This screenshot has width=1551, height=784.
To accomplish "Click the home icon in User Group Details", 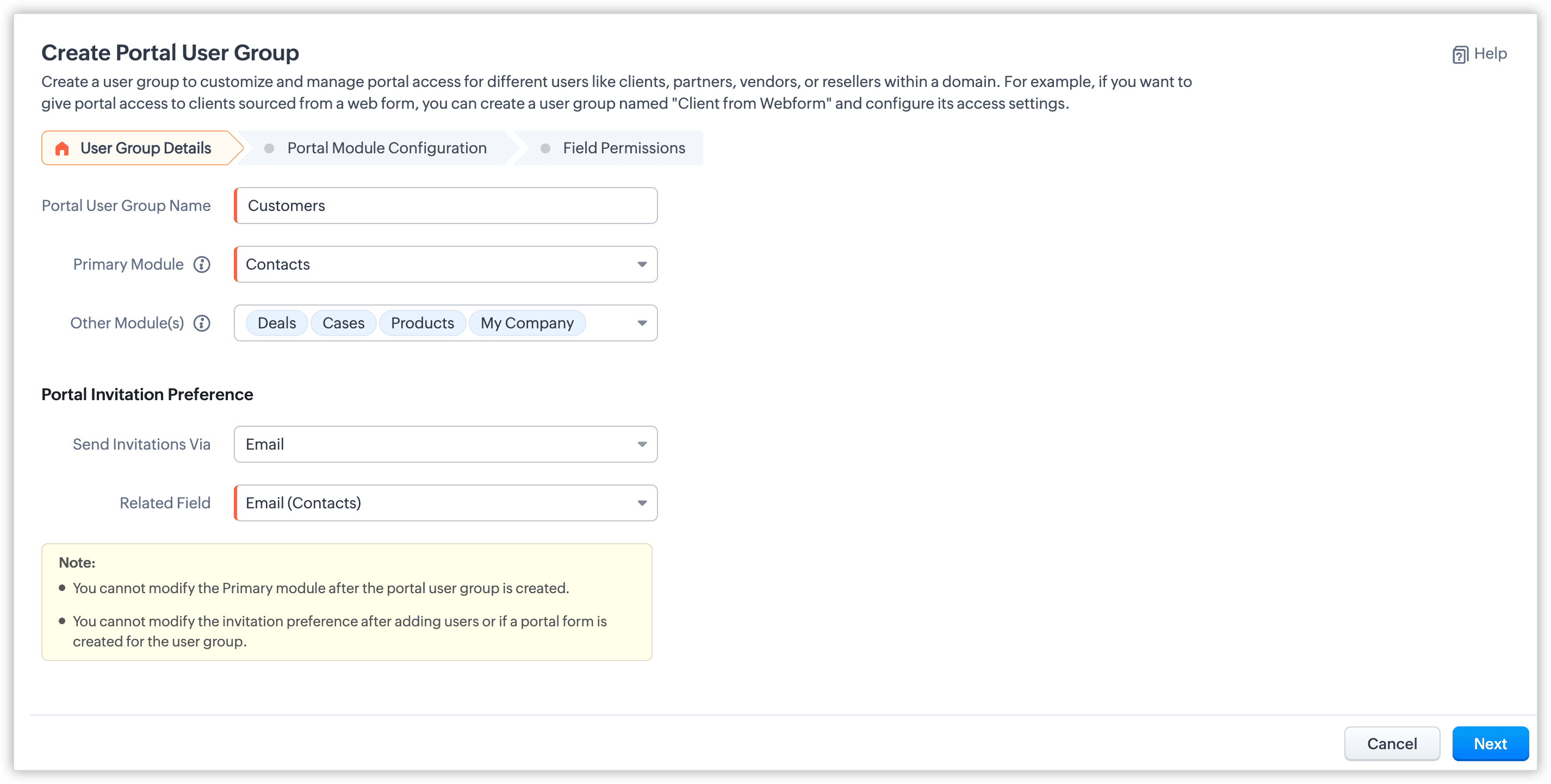I will 62,149.
